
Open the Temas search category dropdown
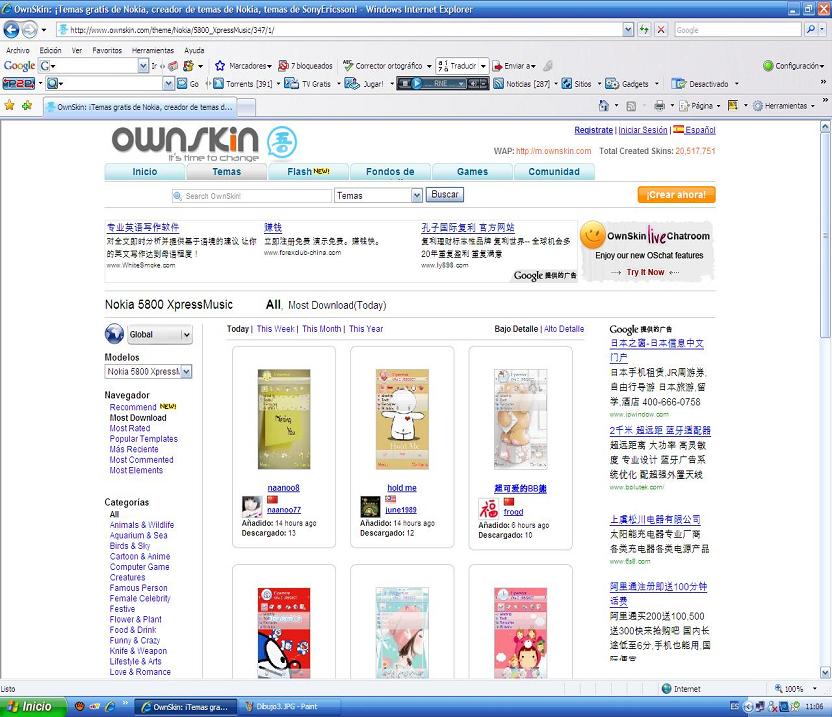click(x=378, y=196)
